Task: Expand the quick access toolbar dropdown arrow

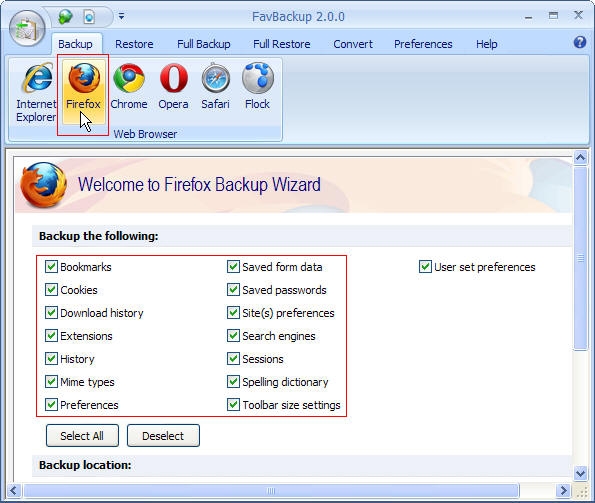Action: tap(121, 16)
